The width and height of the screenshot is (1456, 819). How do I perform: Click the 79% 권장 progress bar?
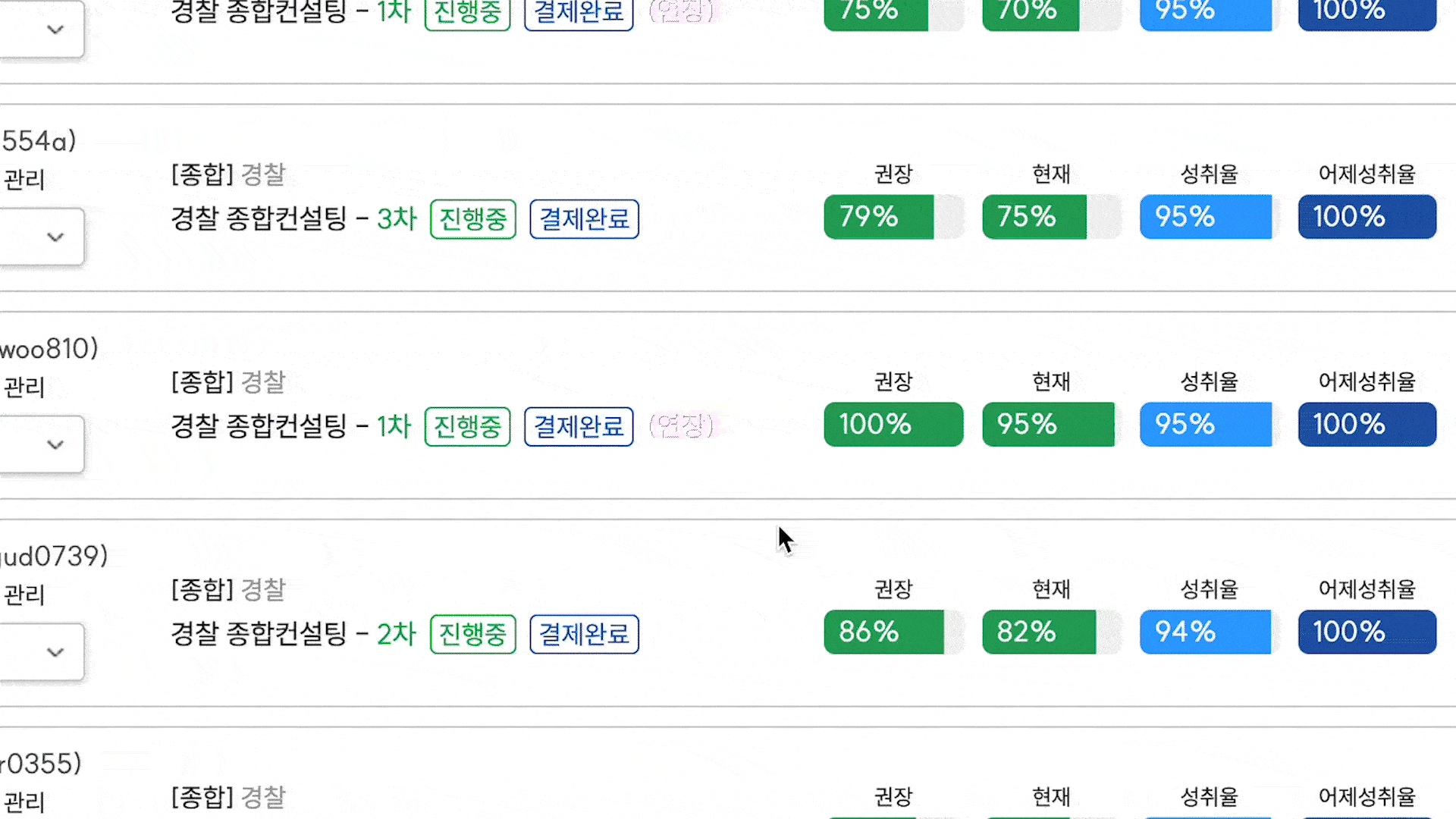click(x=893, y=217)
